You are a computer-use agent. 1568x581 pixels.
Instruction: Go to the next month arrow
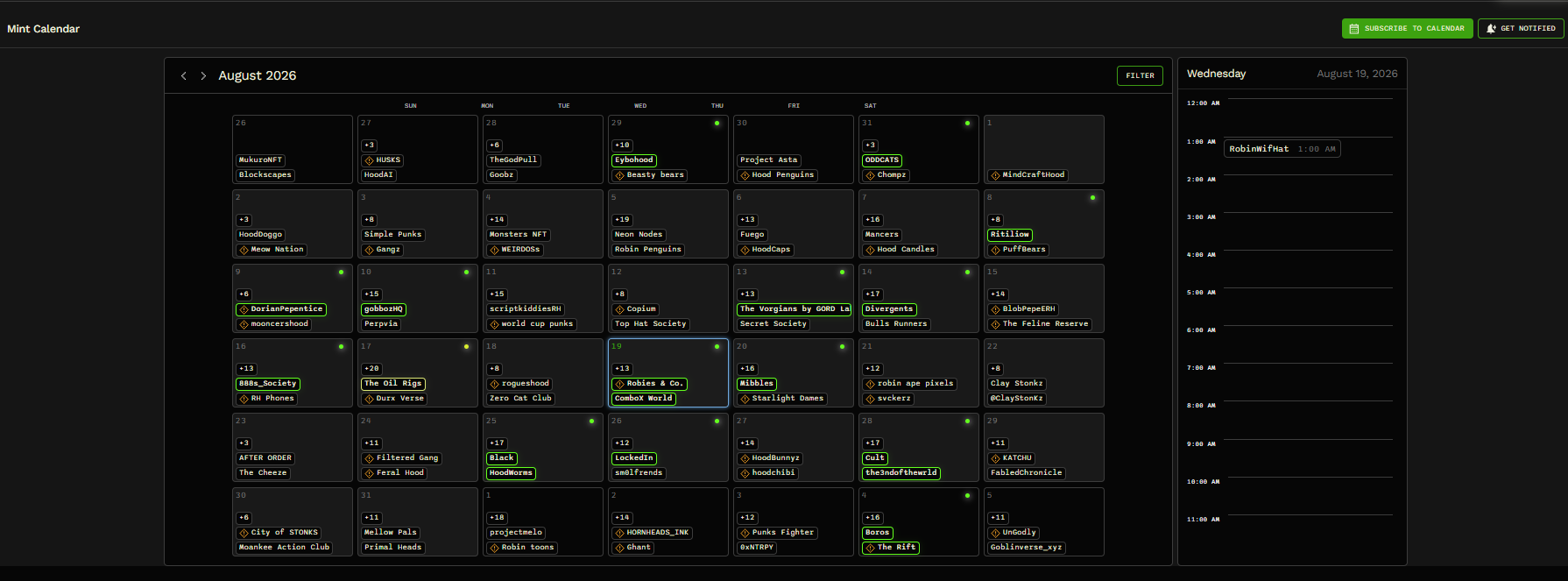tap(203, 76)
